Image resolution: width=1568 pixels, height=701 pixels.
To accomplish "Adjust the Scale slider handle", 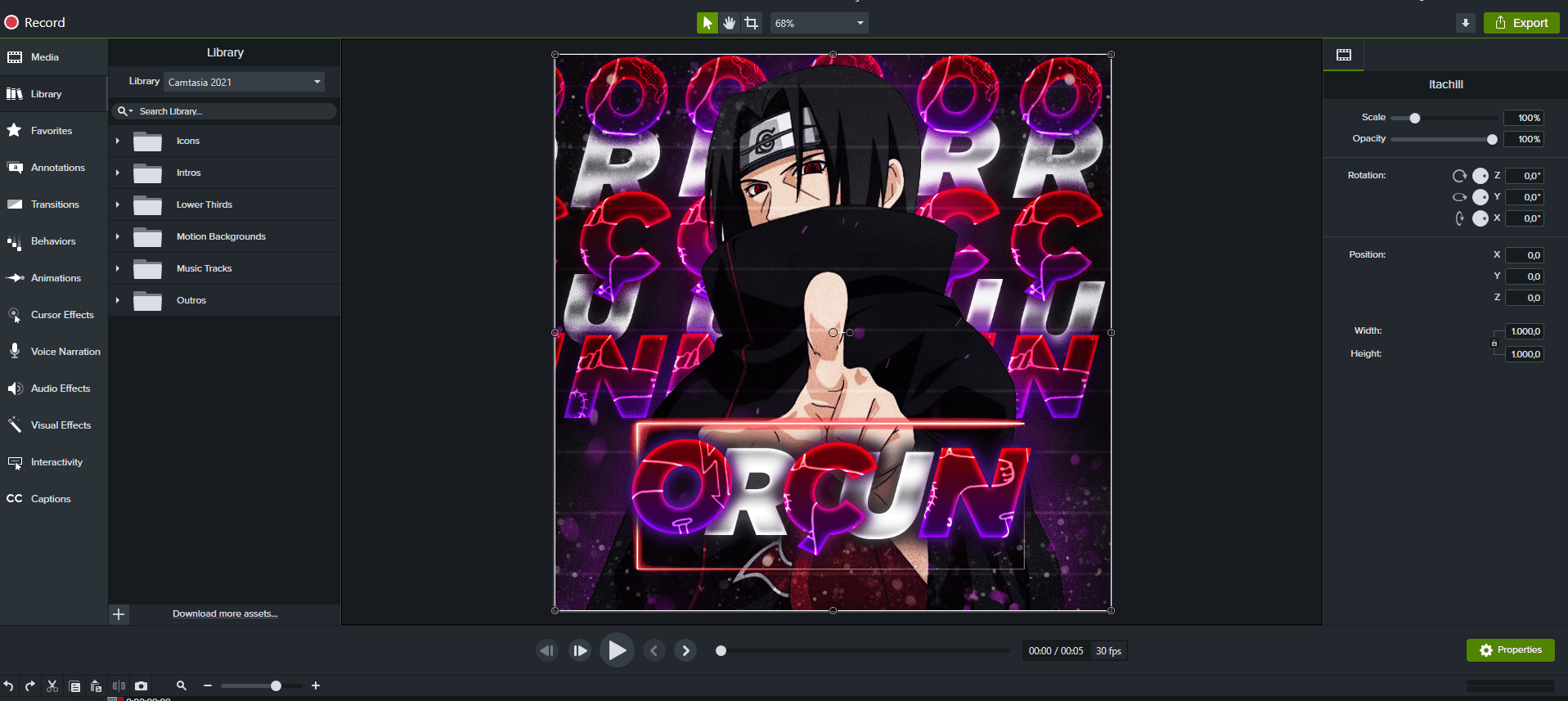I will pos(1414,118).
